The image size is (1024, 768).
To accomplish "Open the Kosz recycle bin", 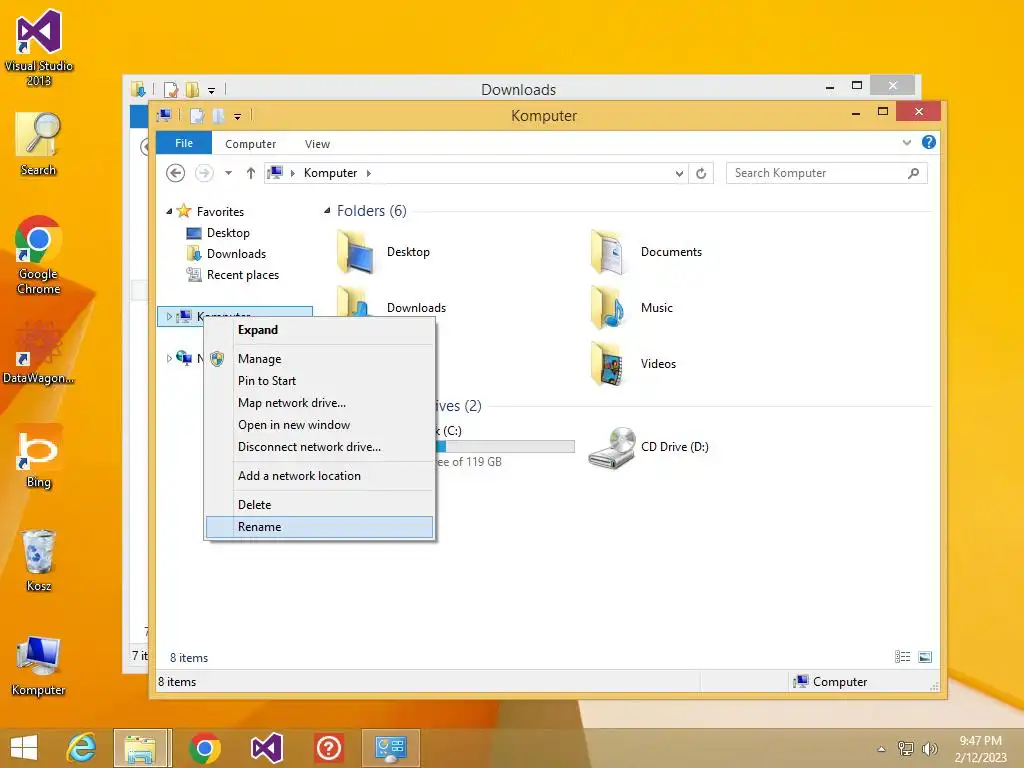I will (x=39, y=560).
